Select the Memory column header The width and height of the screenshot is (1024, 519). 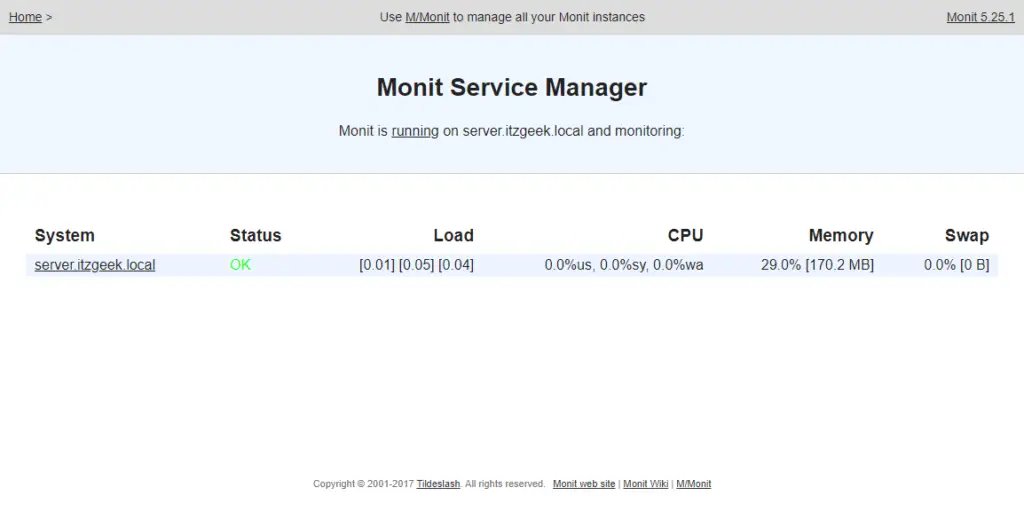[x=840, y=236]
